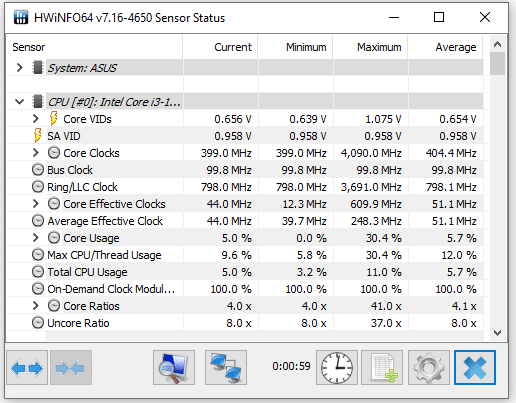Viewport: 516px width, 403px height.
Task: Start logging with the sheet plus icon
Action: click(382, 368)
